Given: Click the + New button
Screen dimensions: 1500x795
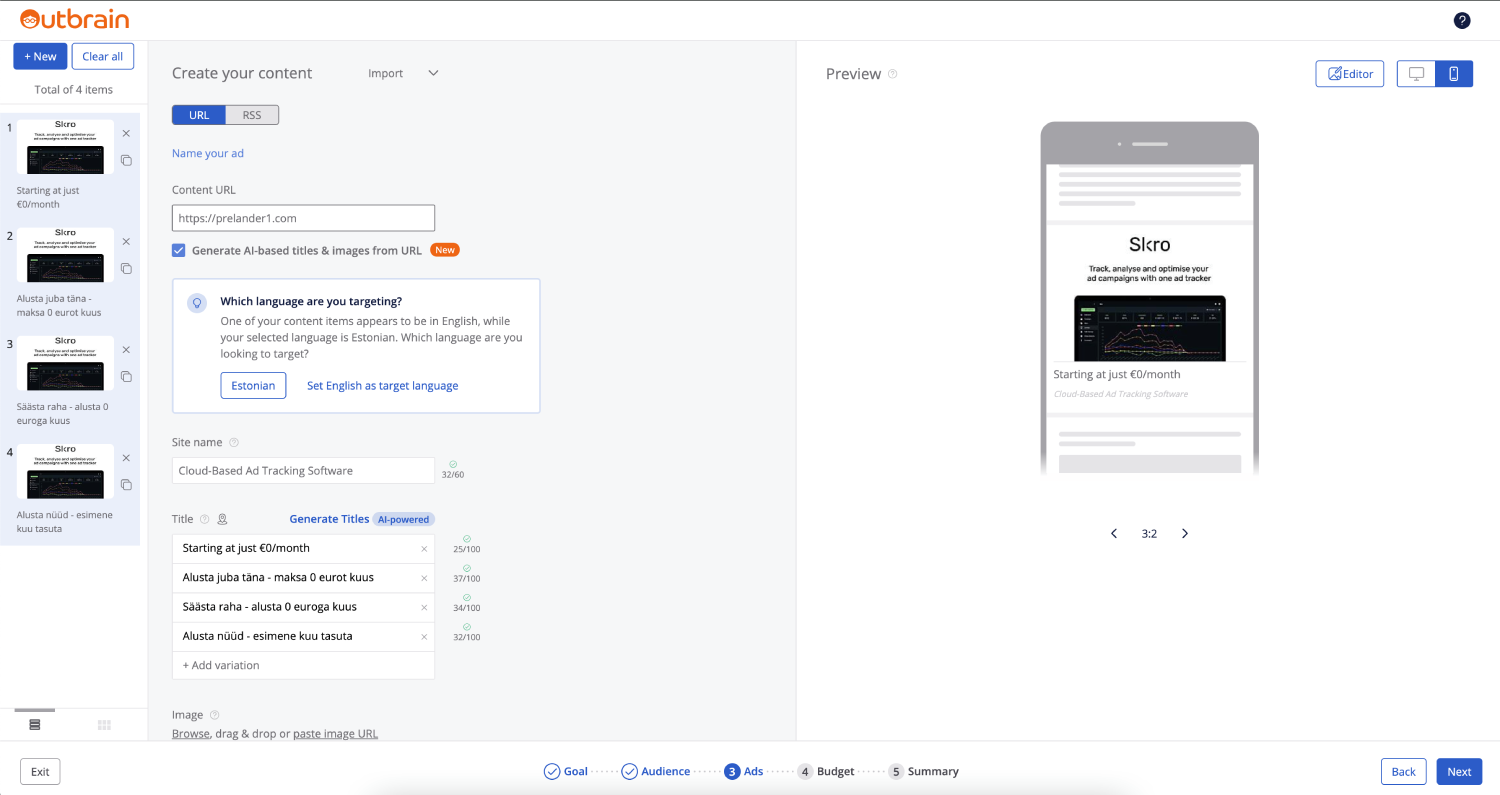Looking at the screenshot, I should (x=40, y=56).
